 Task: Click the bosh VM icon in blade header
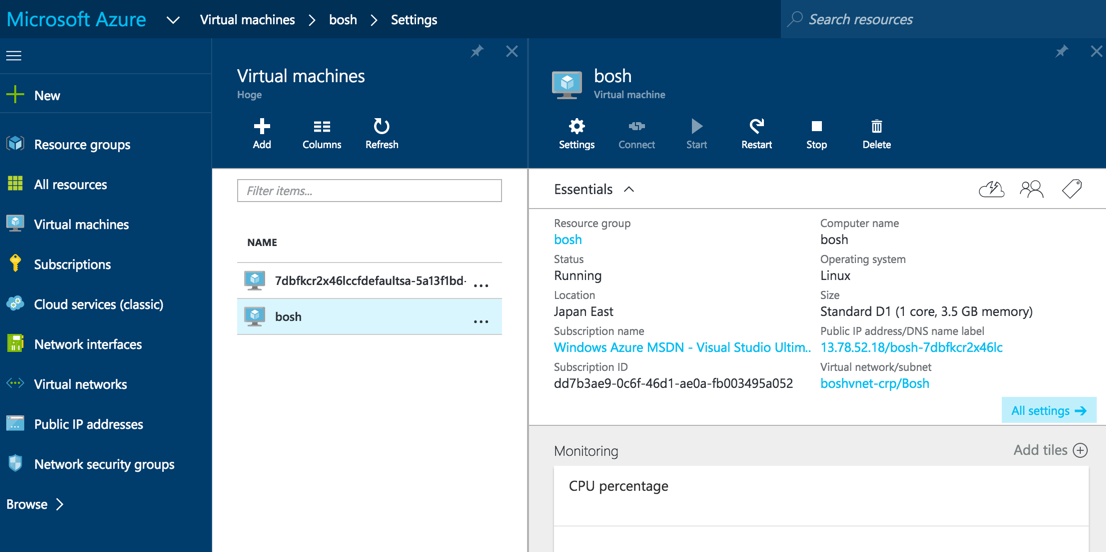click(566, 84)
